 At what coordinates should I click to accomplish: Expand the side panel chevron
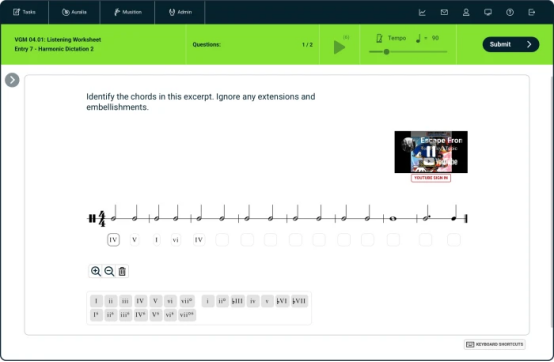click(x=12, y=80)
